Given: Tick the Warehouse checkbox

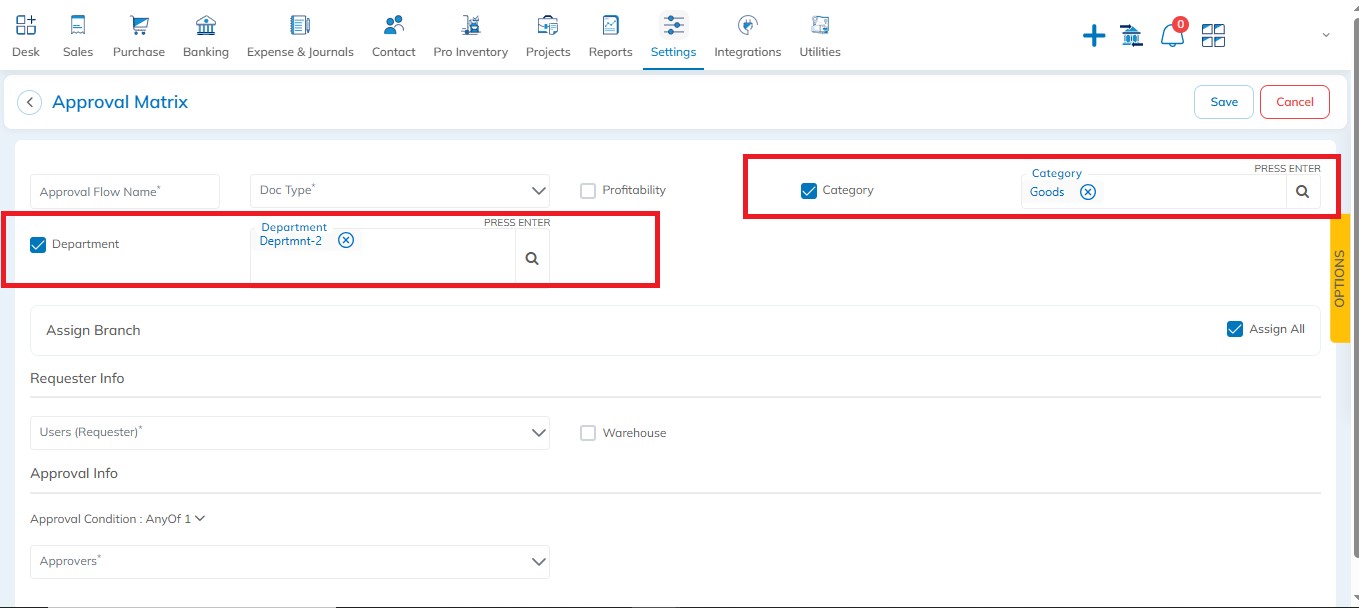Looking at the screenshot, I should coord(588,433).
